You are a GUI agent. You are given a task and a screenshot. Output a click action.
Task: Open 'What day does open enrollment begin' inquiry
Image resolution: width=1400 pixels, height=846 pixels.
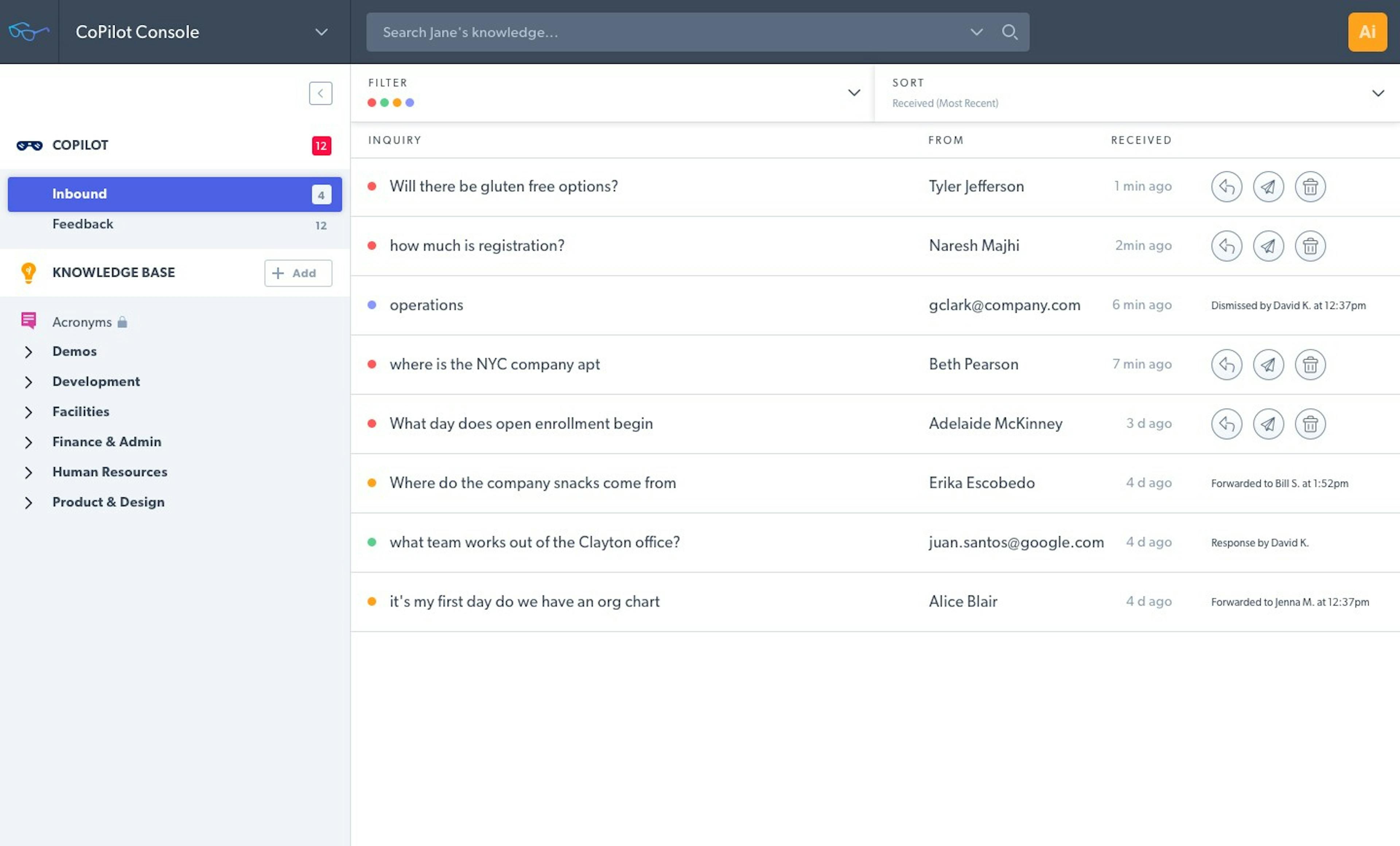[521, 423]
